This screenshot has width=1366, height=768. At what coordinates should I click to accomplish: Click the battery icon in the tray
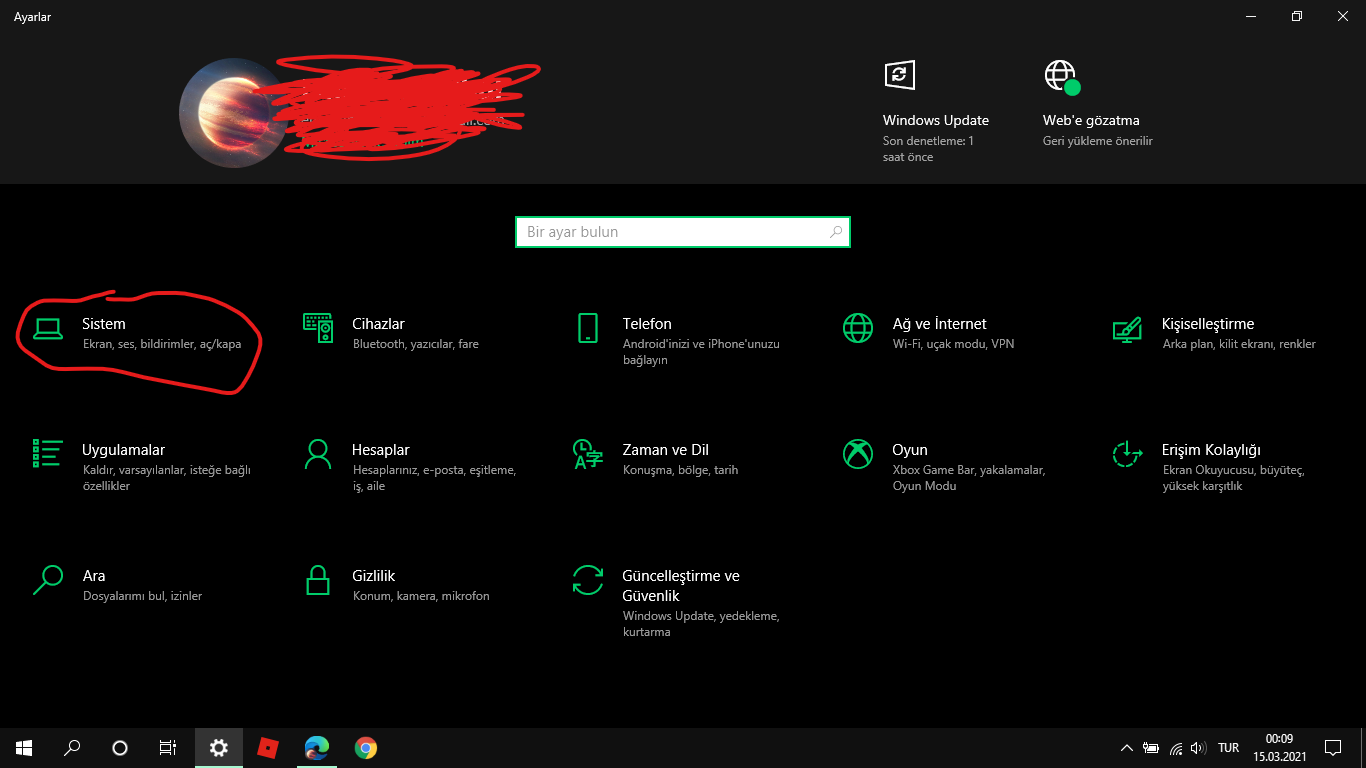tap(1151, 748)
